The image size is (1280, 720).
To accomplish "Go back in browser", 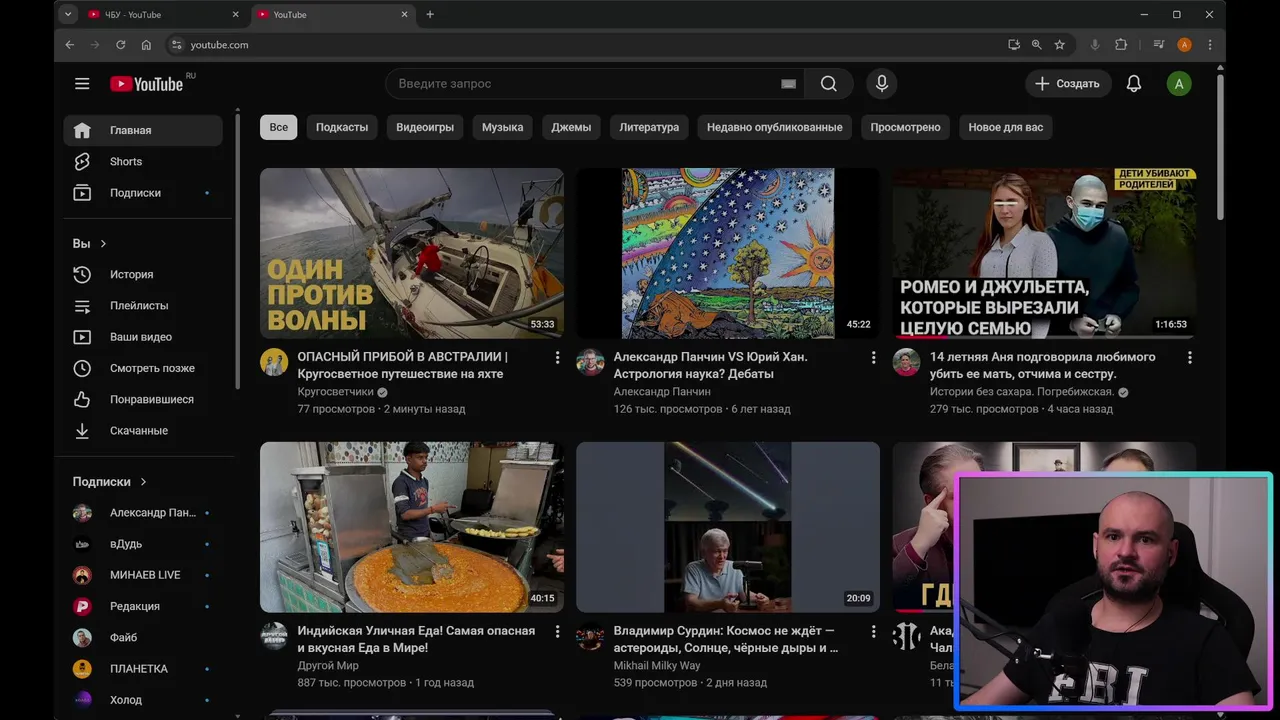I will point(70,45).
